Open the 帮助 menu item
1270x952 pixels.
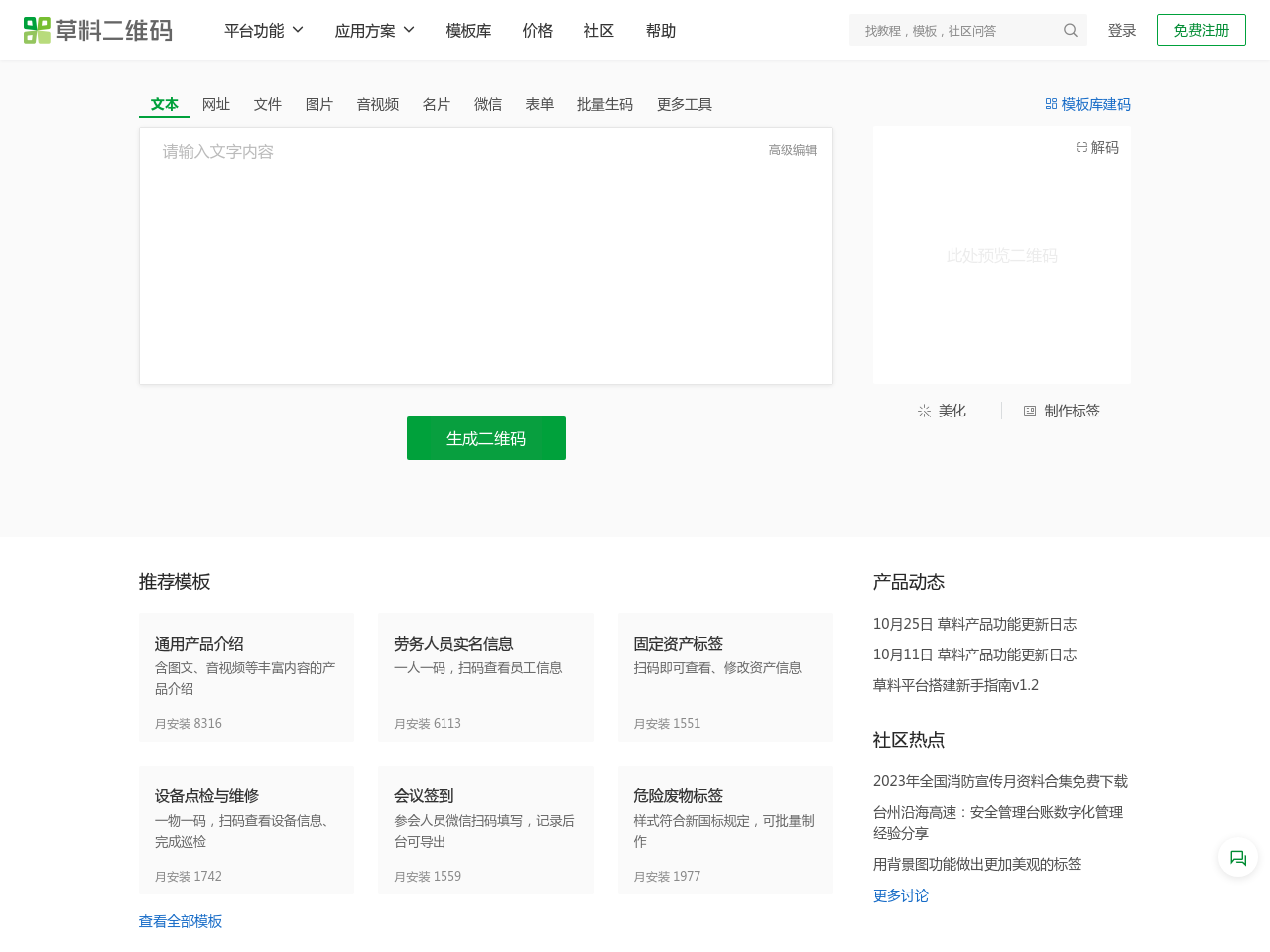click(x=660, y=30)
